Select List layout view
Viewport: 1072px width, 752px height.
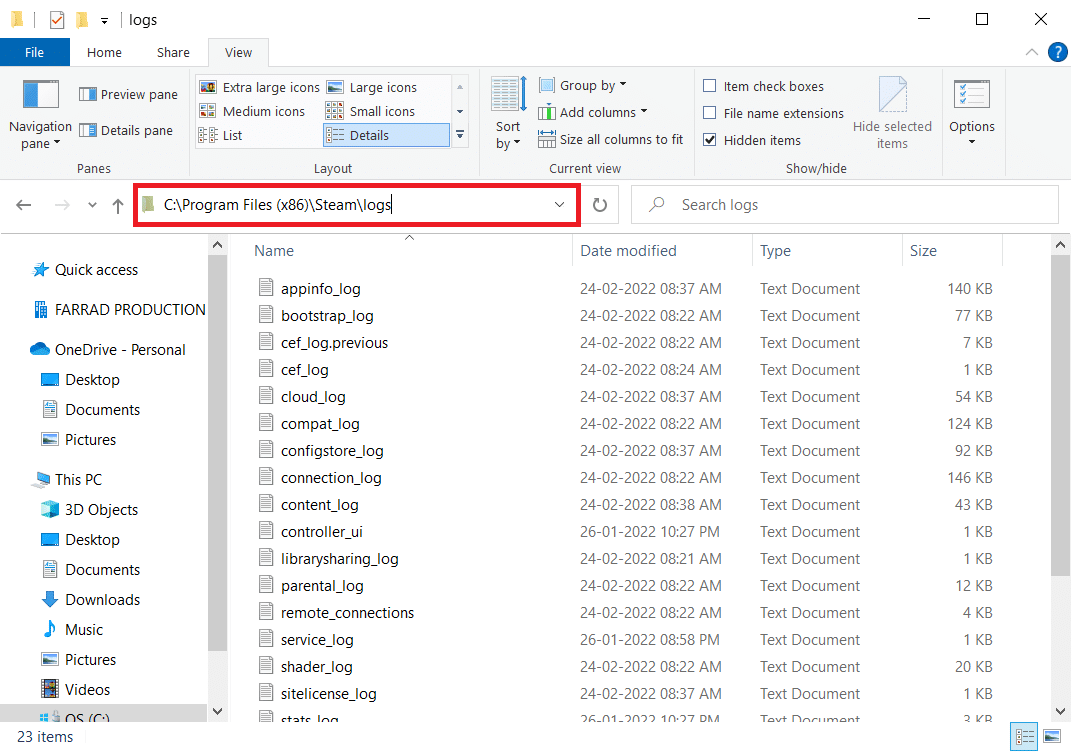[220, 135]
